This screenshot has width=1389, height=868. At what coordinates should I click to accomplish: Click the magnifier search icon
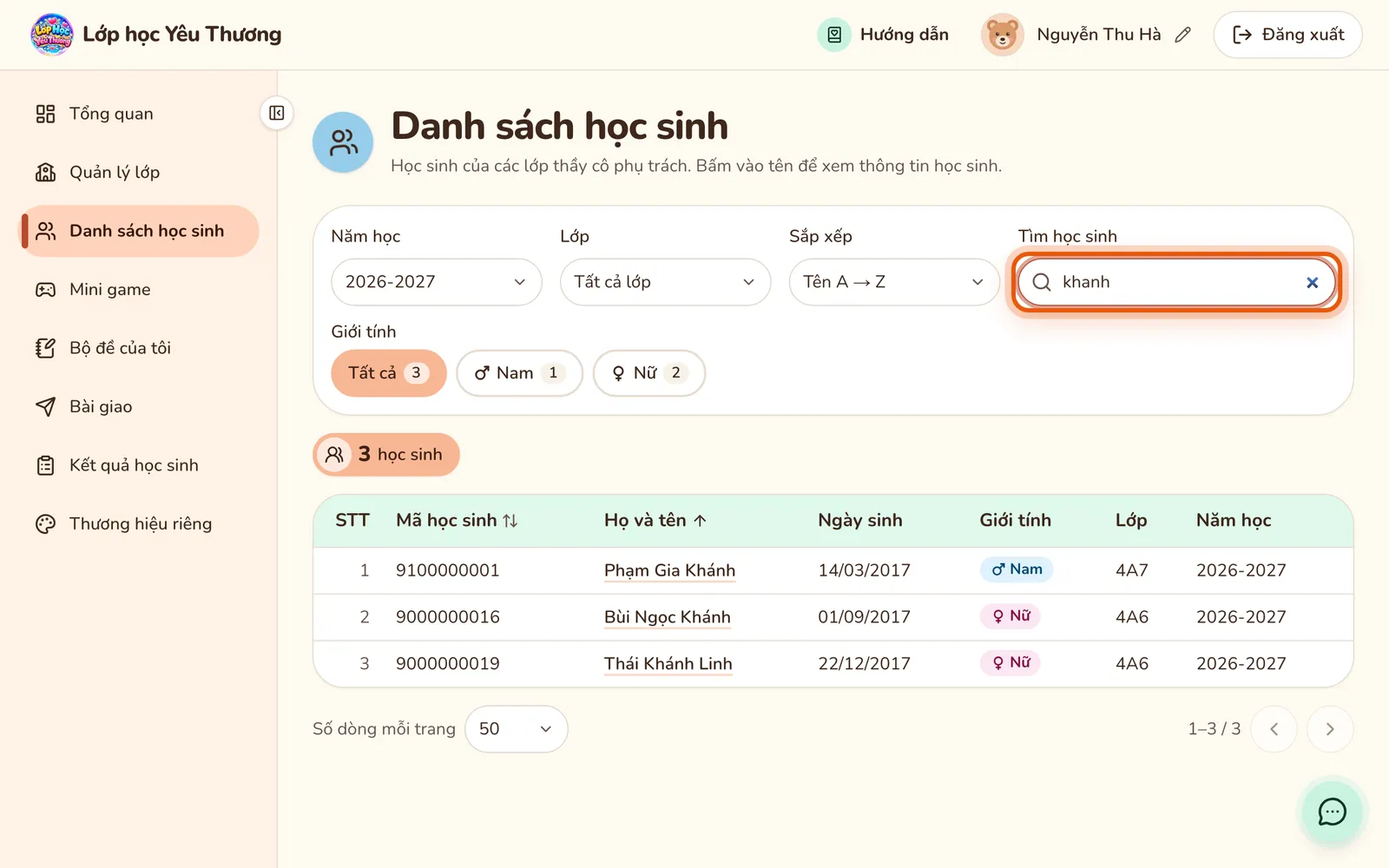pyautogui.click(x=1042, y=282)
